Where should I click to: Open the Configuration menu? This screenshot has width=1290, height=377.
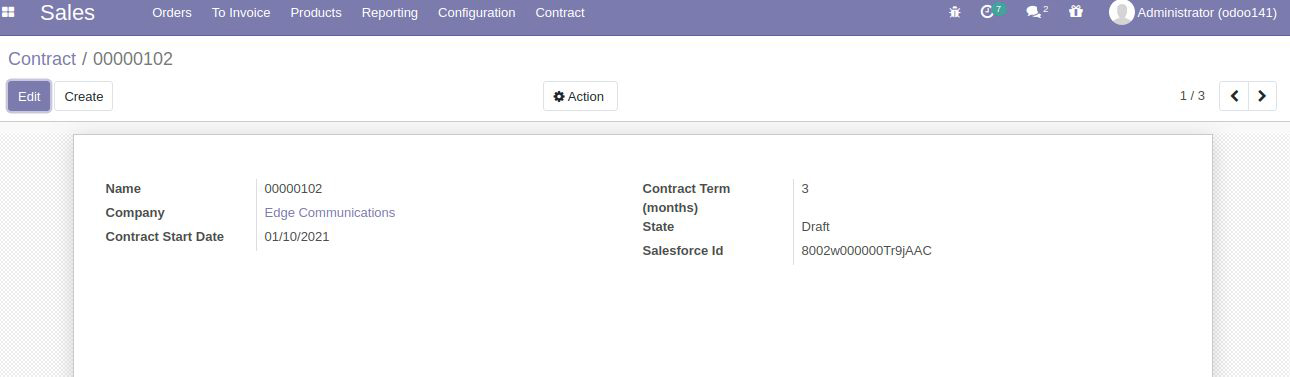477,12
